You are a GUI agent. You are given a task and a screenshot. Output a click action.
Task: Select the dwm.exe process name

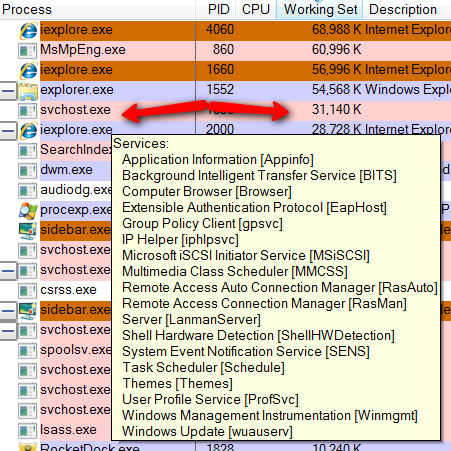click(66, 170)
